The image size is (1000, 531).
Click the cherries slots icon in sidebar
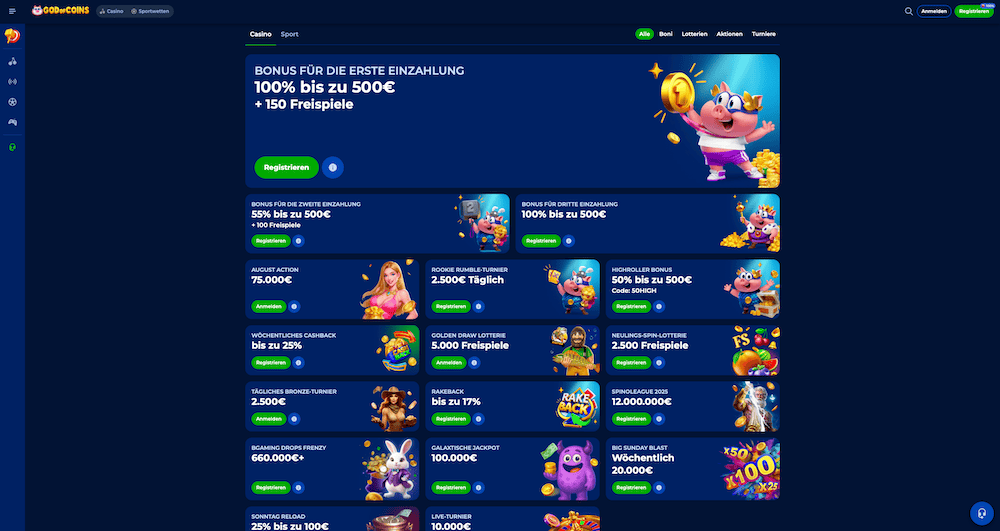point(12,62)
